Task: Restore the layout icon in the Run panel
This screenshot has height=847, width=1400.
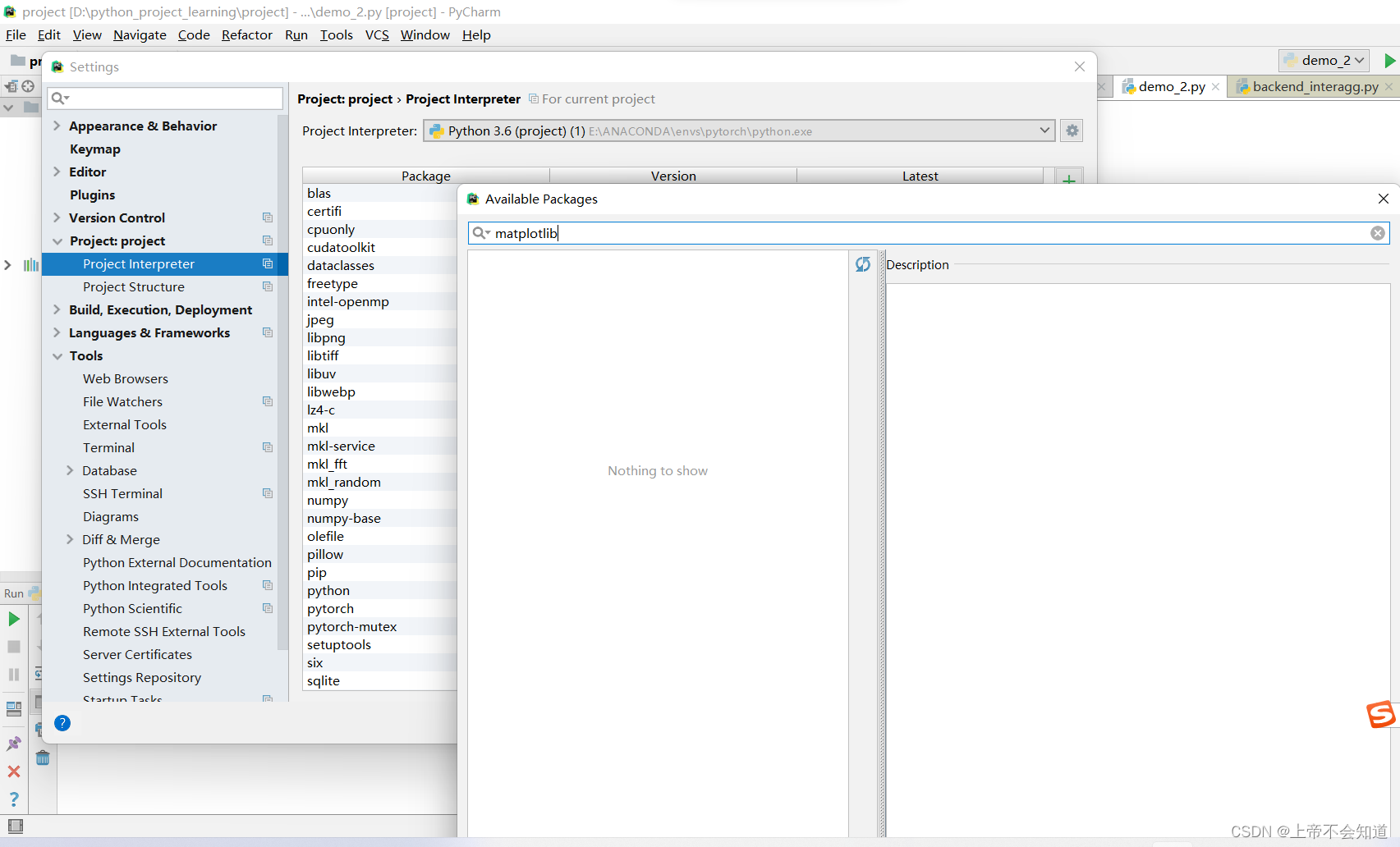Action: pos(14,709)
